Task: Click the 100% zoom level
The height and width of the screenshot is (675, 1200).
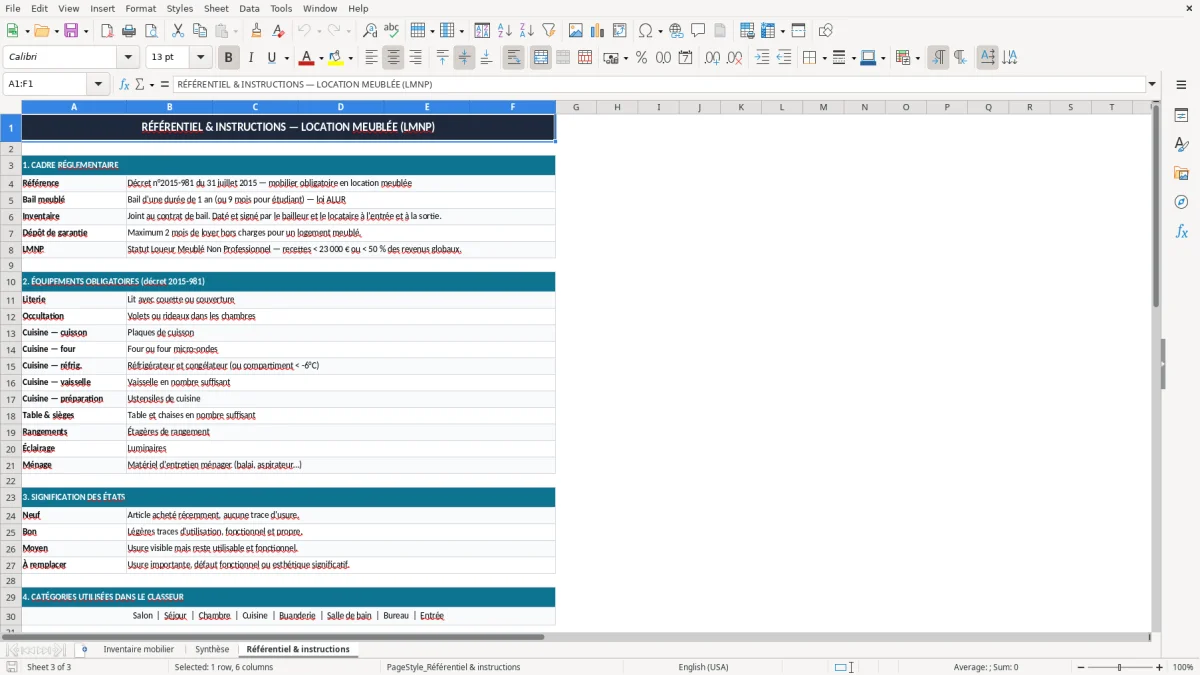Action: tap(1183, 667)
